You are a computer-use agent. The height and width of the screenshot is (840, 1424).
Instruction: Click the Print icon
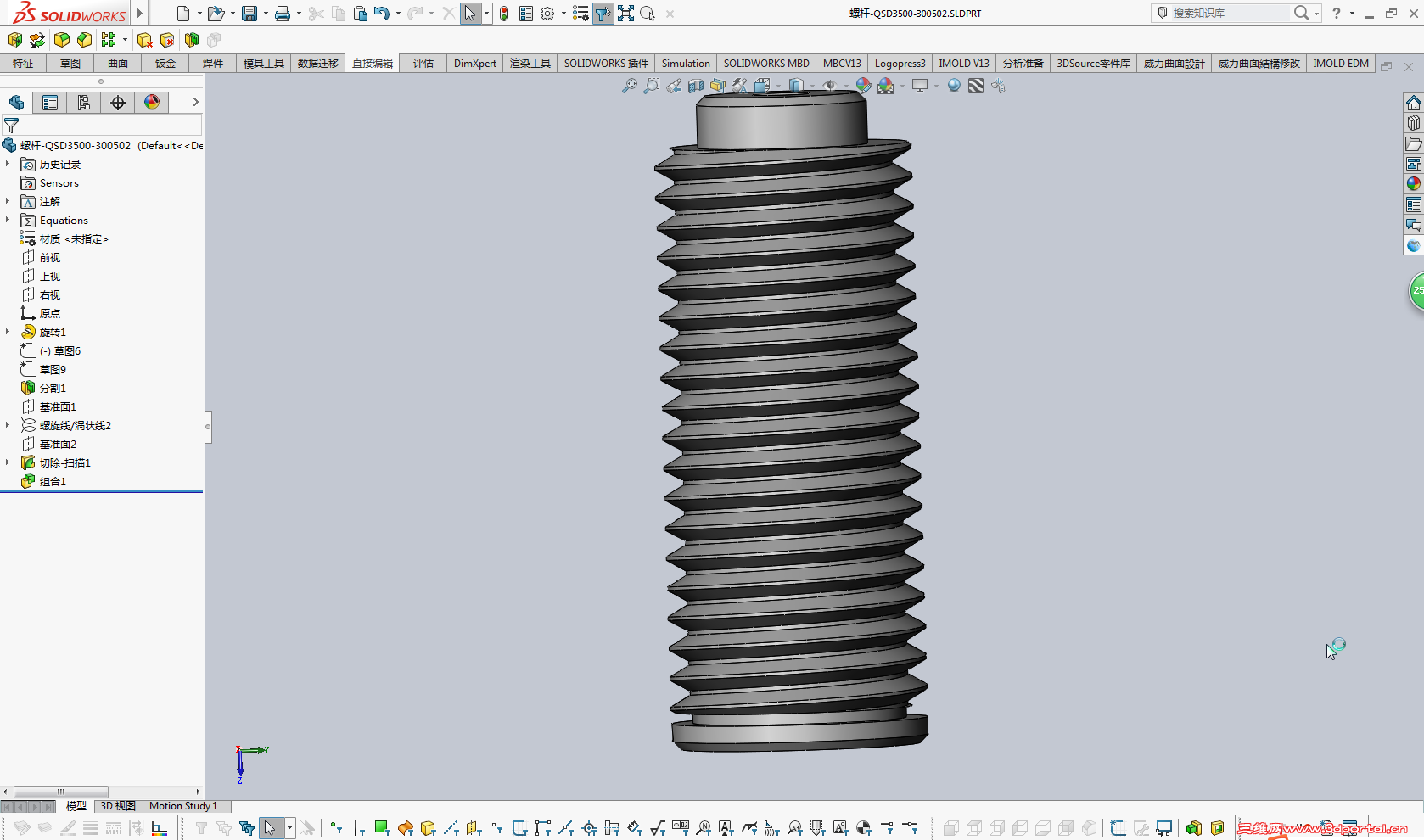(x=283, y=14)
